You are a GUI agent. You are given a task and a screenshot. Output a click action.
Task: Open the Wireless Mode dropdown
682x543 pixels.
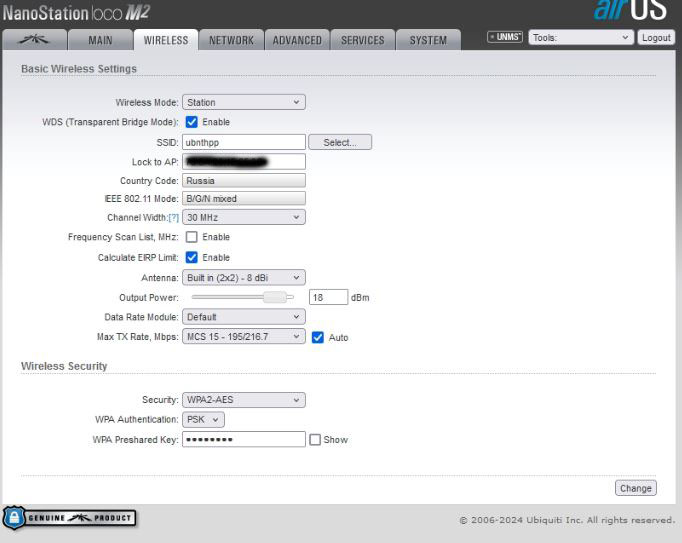click(243, 102)
